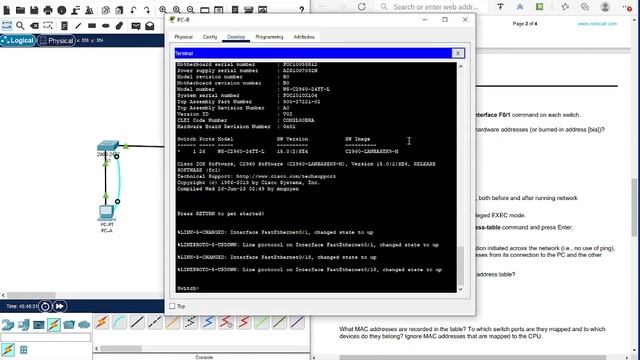Select the cloud Multiuser Connection category

click(84, 325)
